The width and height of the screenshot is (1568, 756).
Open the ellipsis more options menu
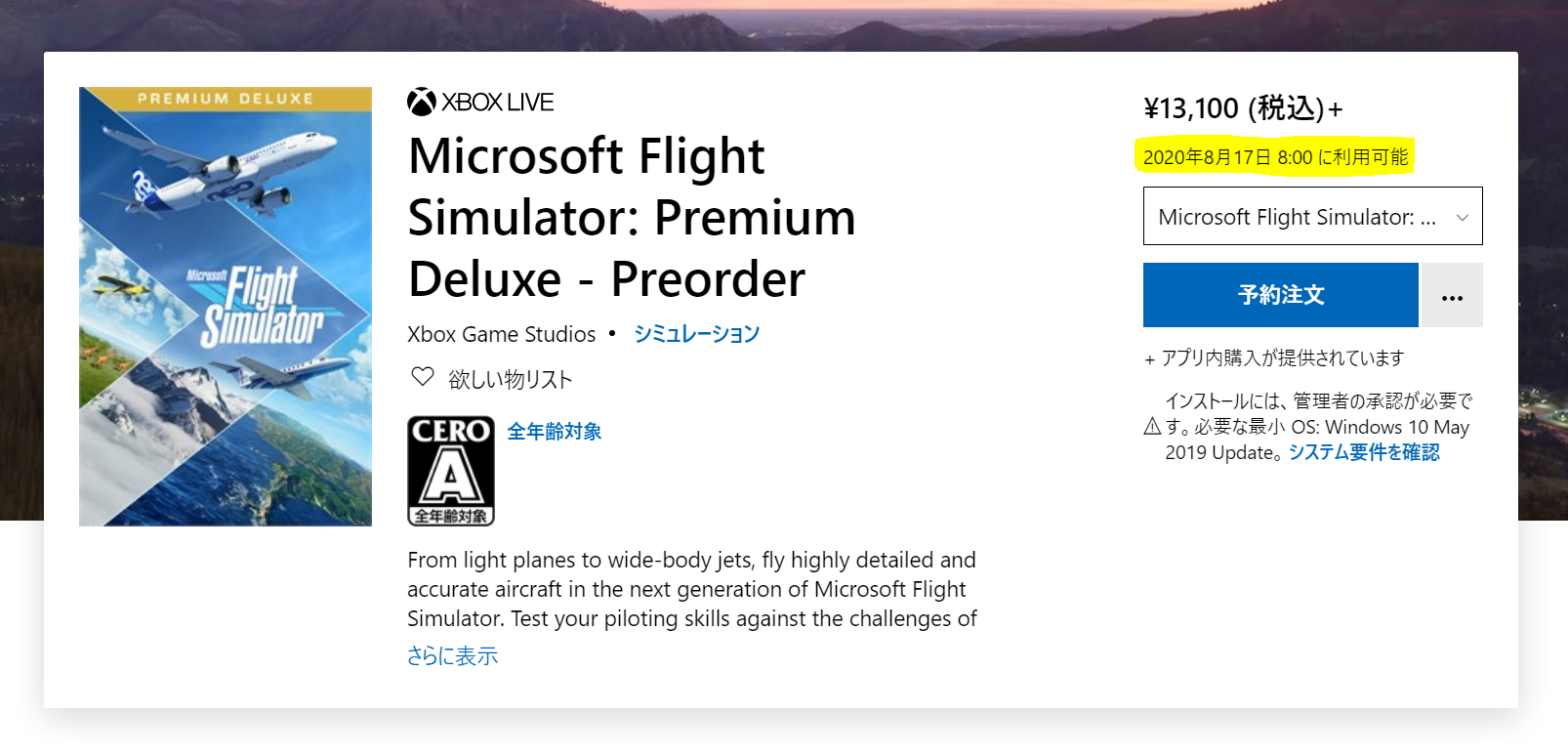click(1452, 295)
